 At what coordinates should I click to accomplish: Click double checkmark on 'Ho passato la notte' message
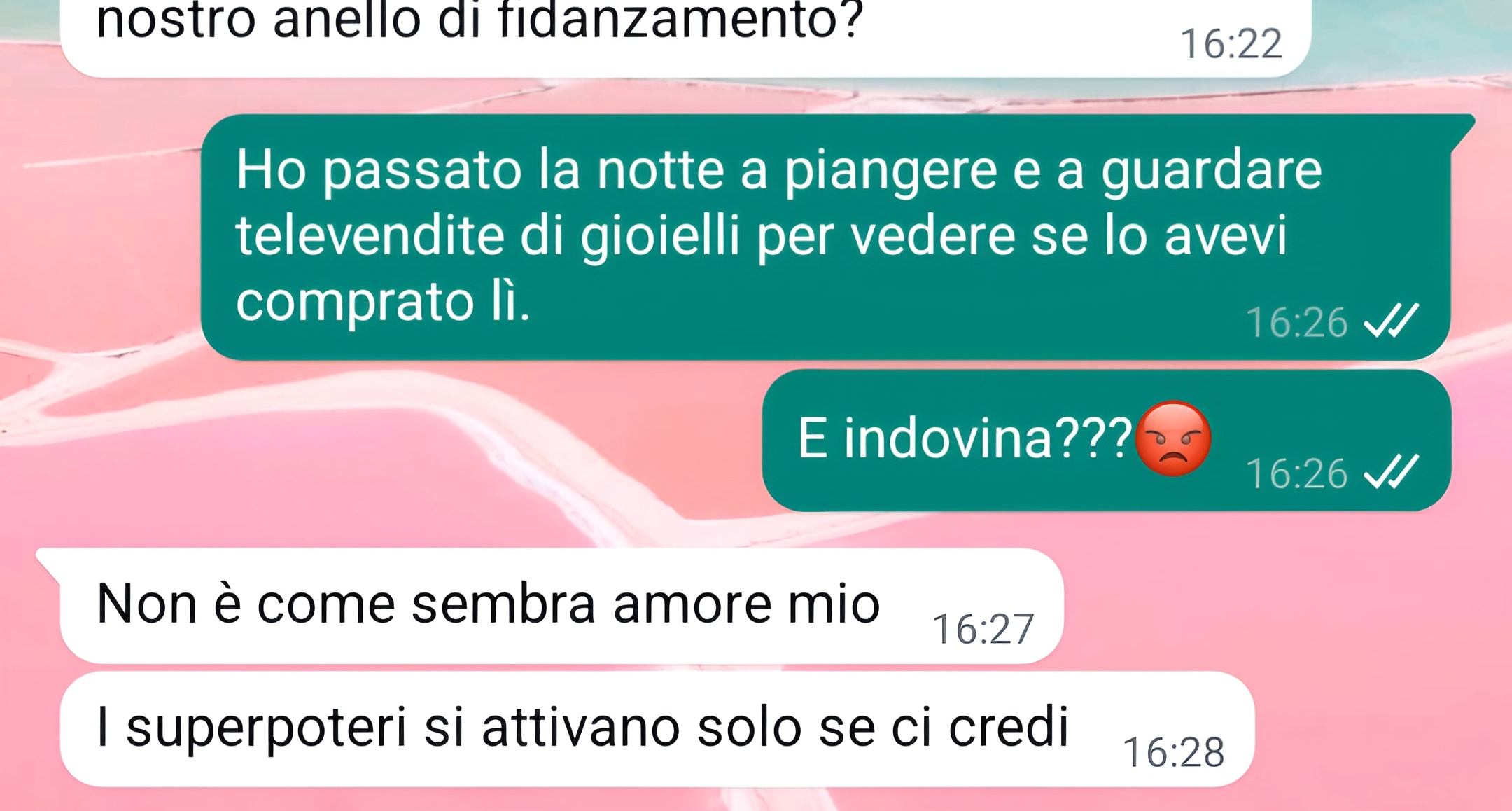tap(1392, 321)
